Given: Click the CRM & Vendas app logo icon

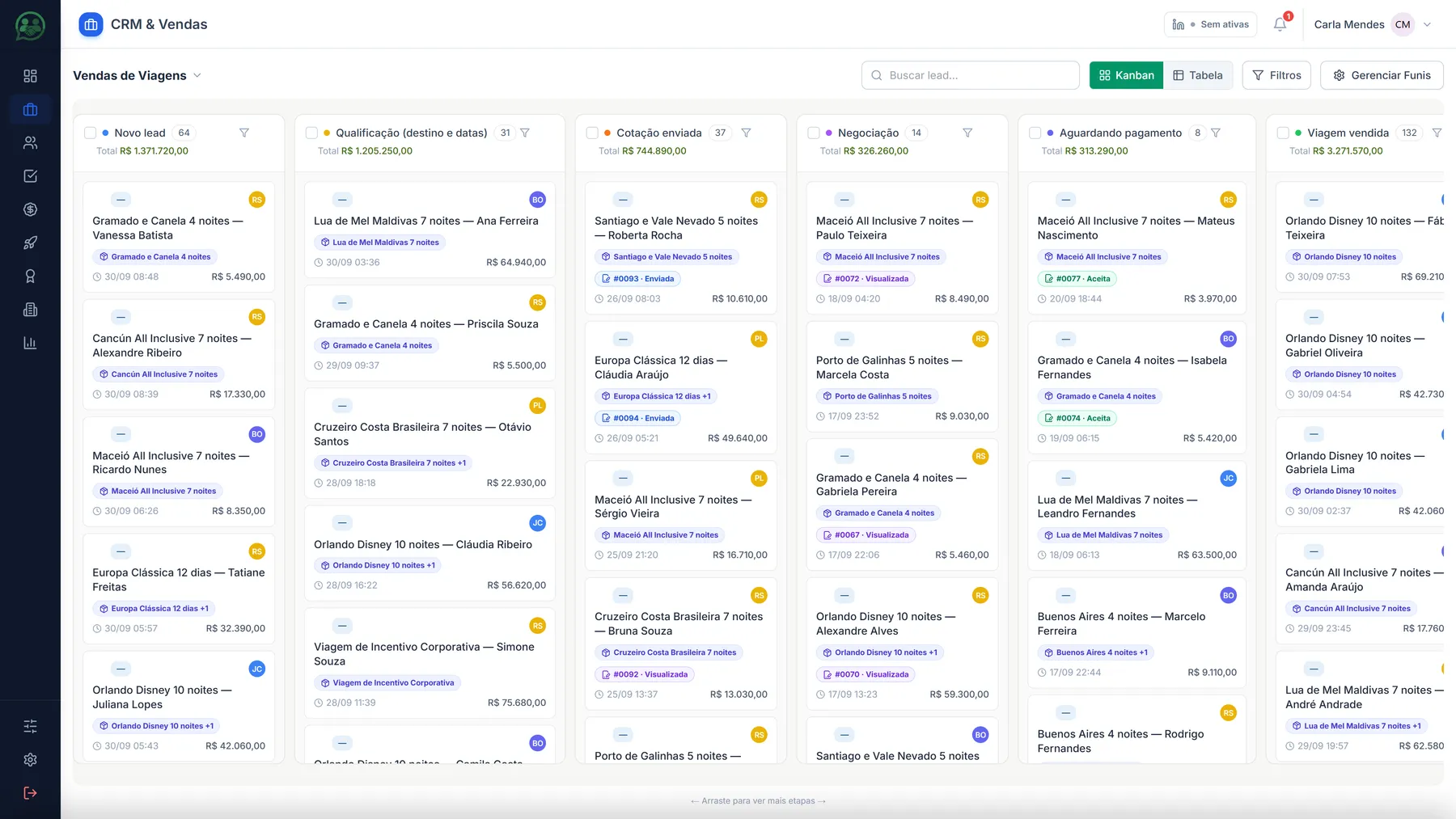Looking at the screenshot, I should (x=91, y=24).
